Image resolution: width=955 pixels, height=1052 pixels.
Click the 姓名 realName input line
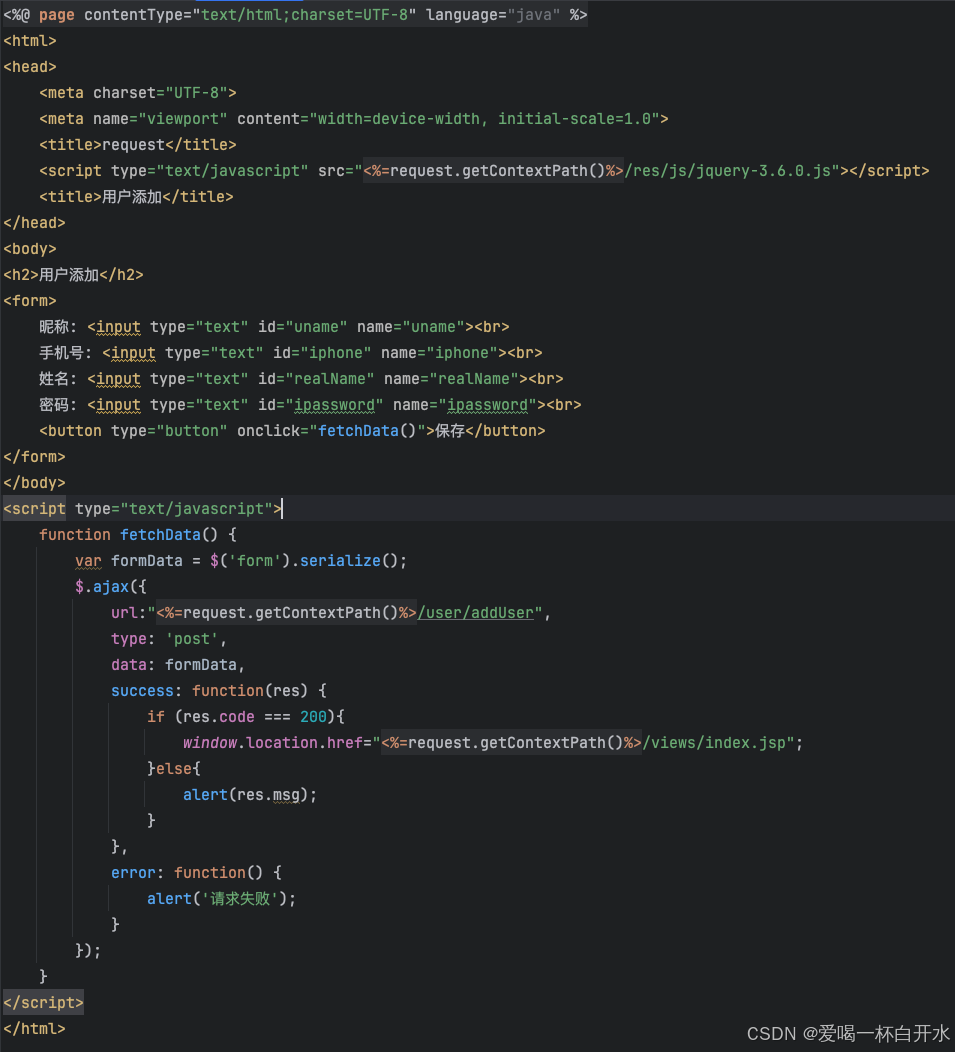tap(301, 379)
